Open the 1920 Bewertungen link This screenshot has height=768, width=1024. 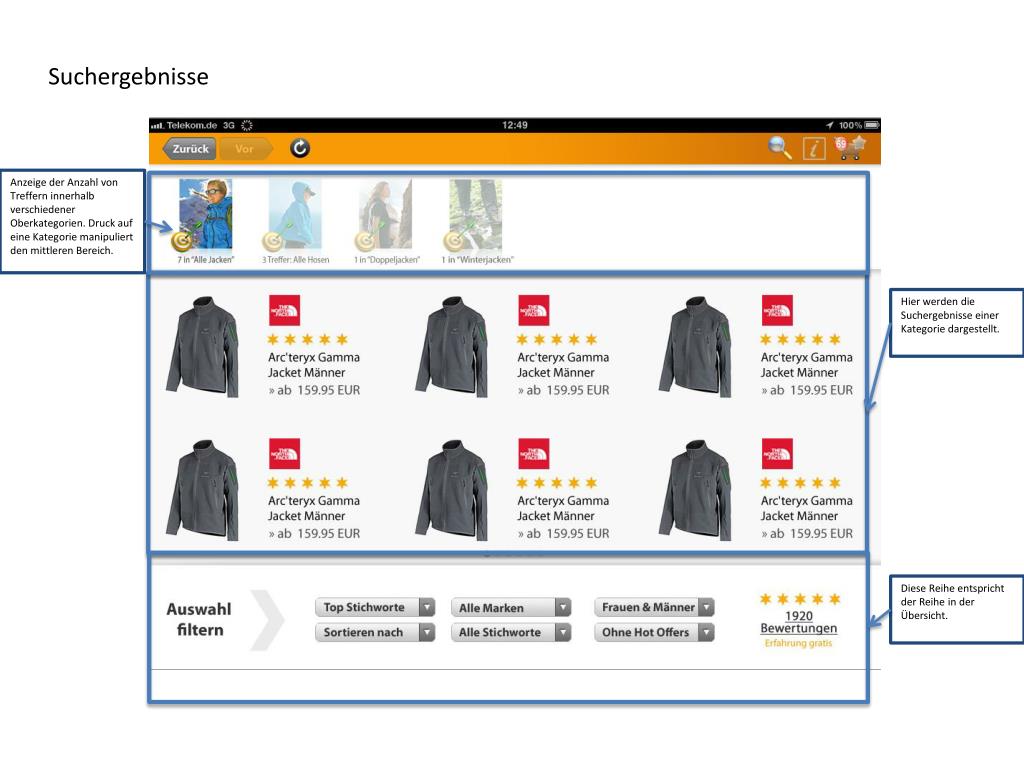pyautogui.click(x=799, y=622)
